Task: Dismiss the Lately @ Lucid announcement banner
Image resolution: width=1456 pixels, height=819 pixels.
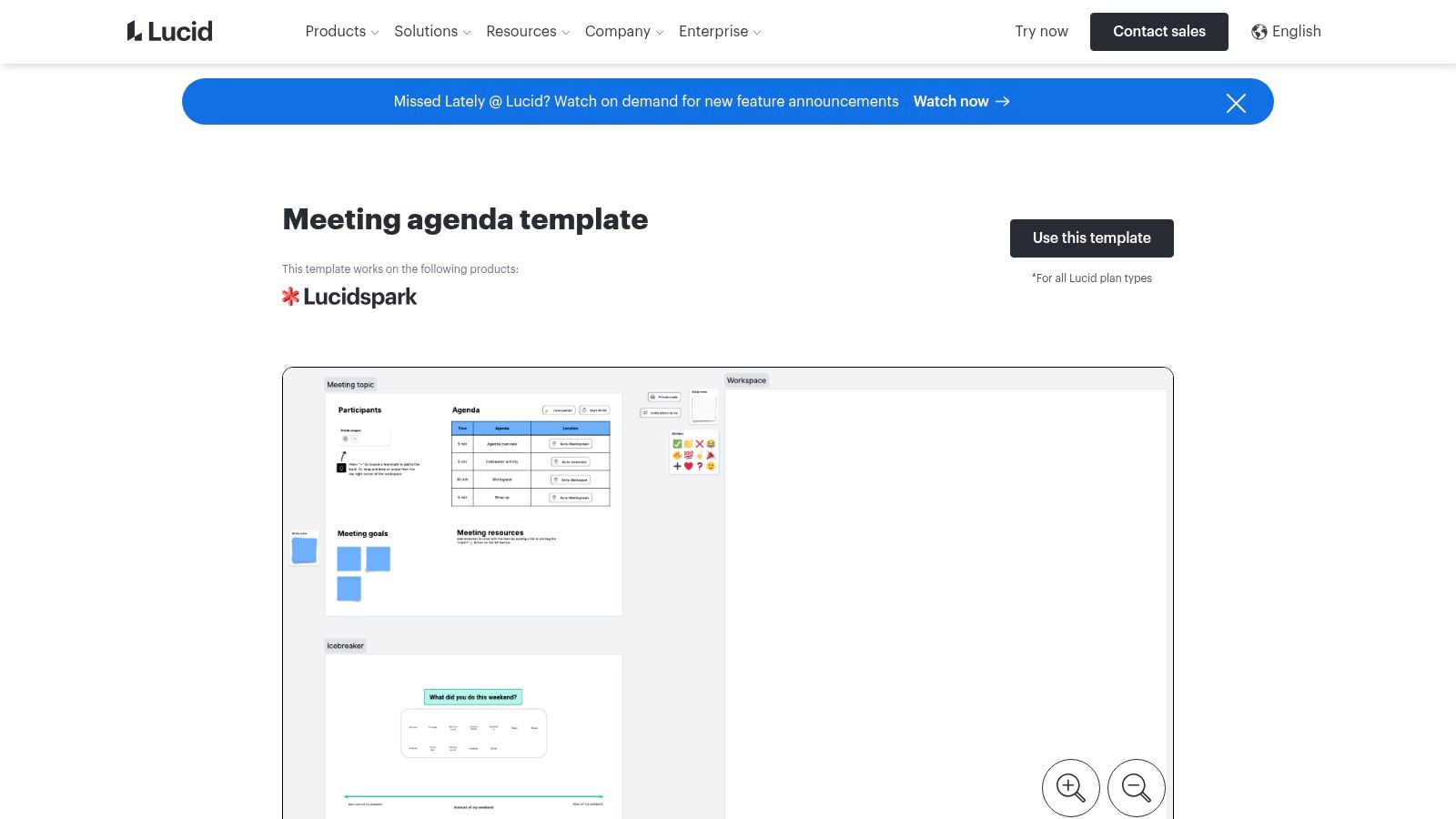Action: click(x=1236, y=103)
